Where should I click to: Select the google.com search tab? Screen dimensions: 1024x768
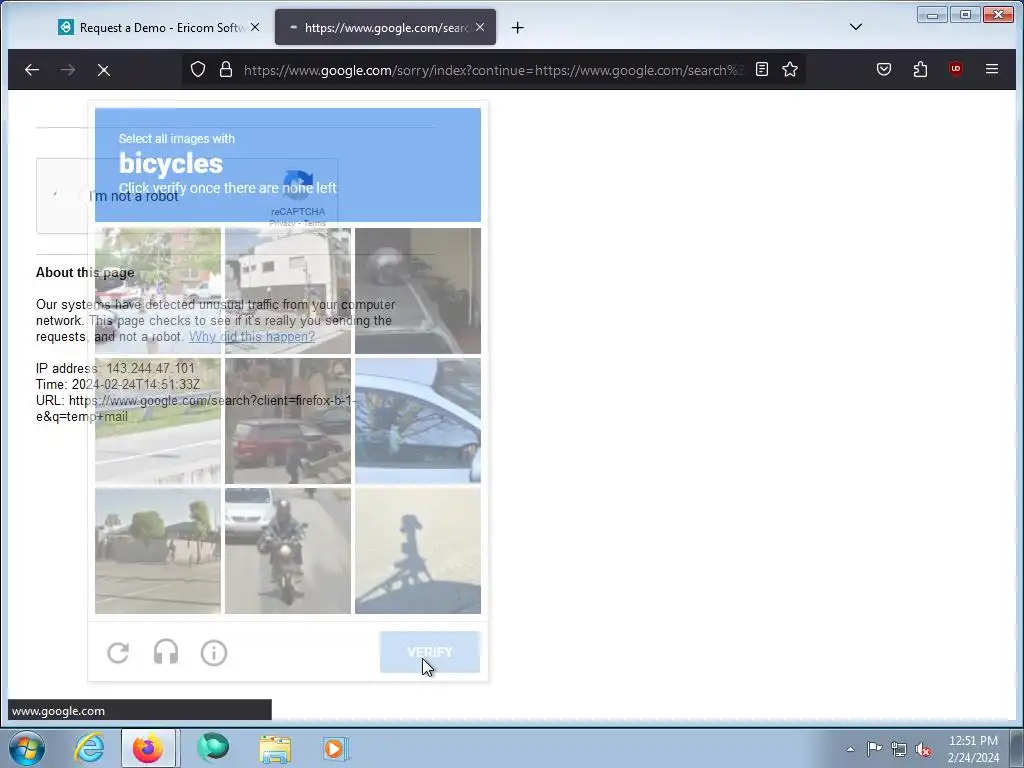click(x=385, y=27)
